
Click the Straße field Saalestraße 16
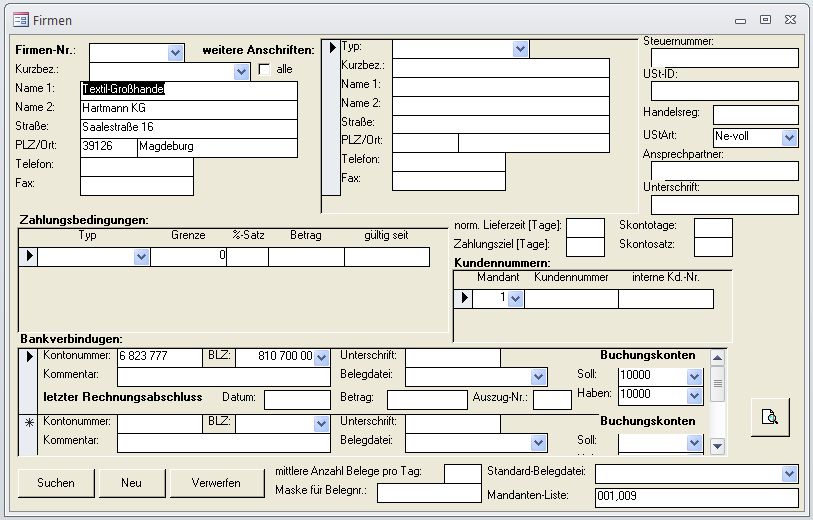(189, 129)
